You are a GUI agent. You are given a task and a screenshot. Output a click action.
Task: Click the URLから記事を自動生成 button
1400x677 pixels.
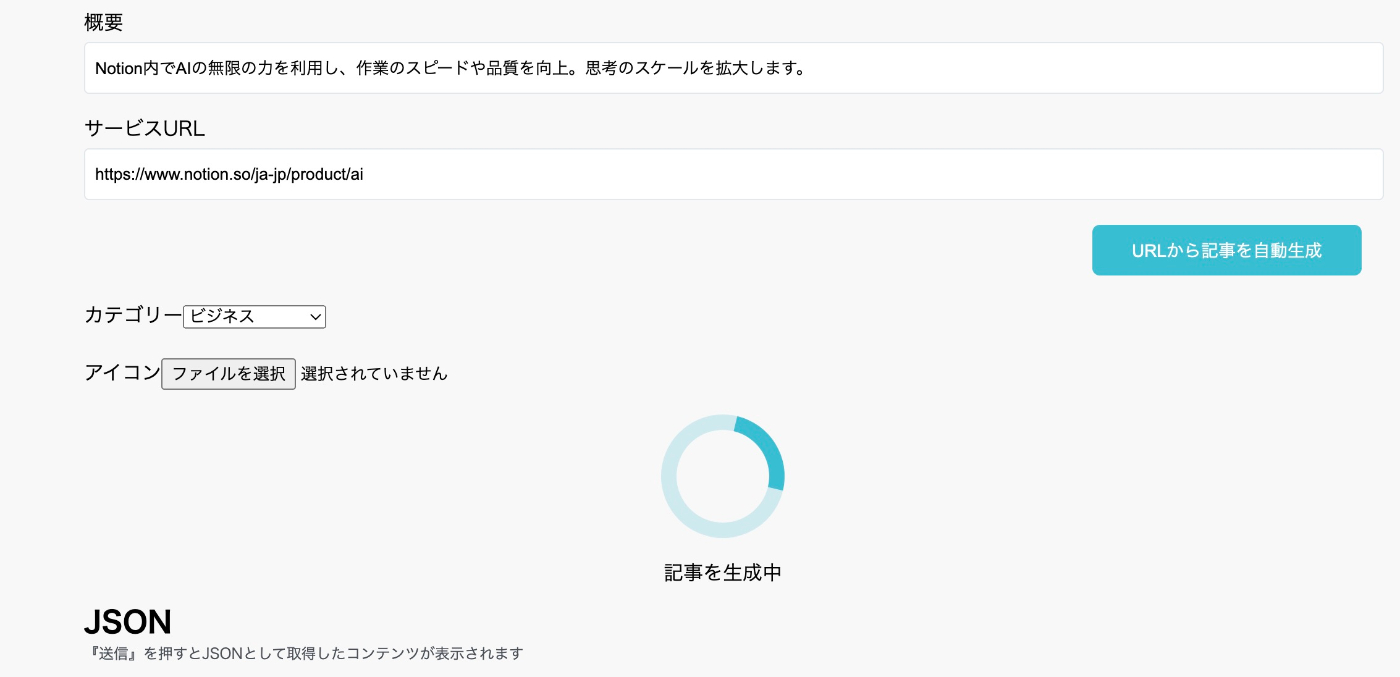(x=1227, y=250)
